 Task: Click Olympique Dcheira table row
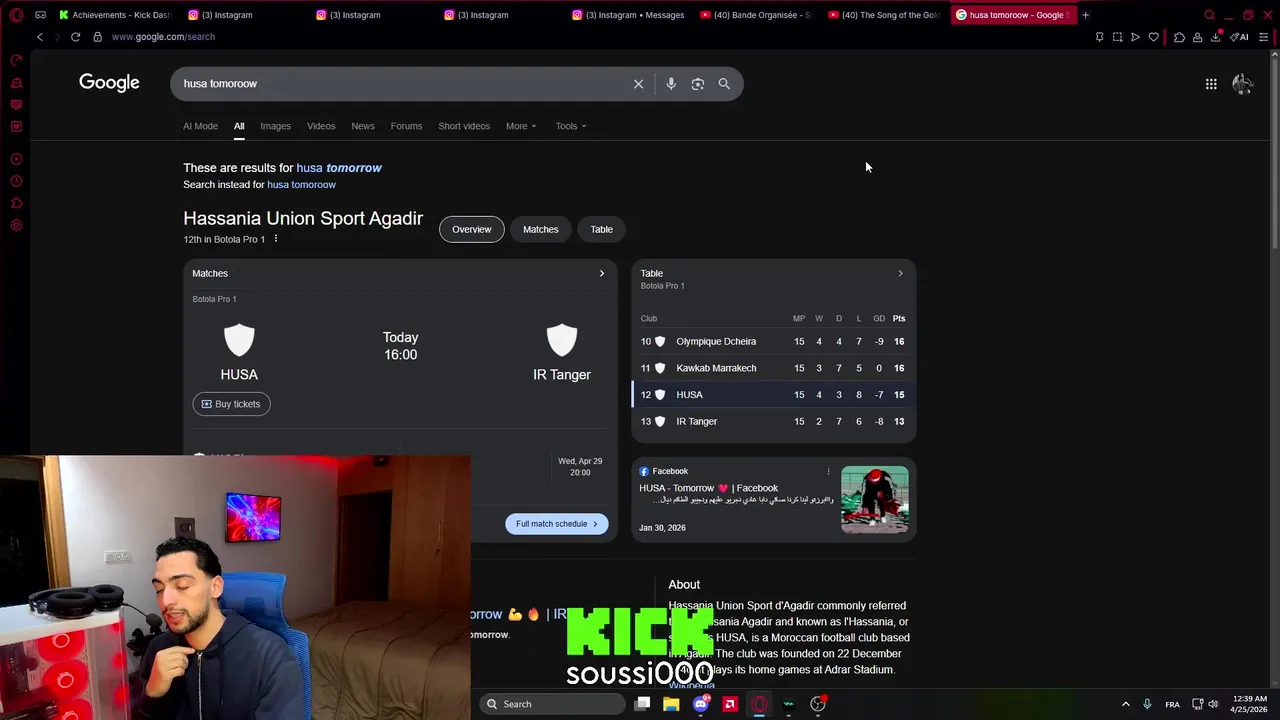(x=773, y=342)
